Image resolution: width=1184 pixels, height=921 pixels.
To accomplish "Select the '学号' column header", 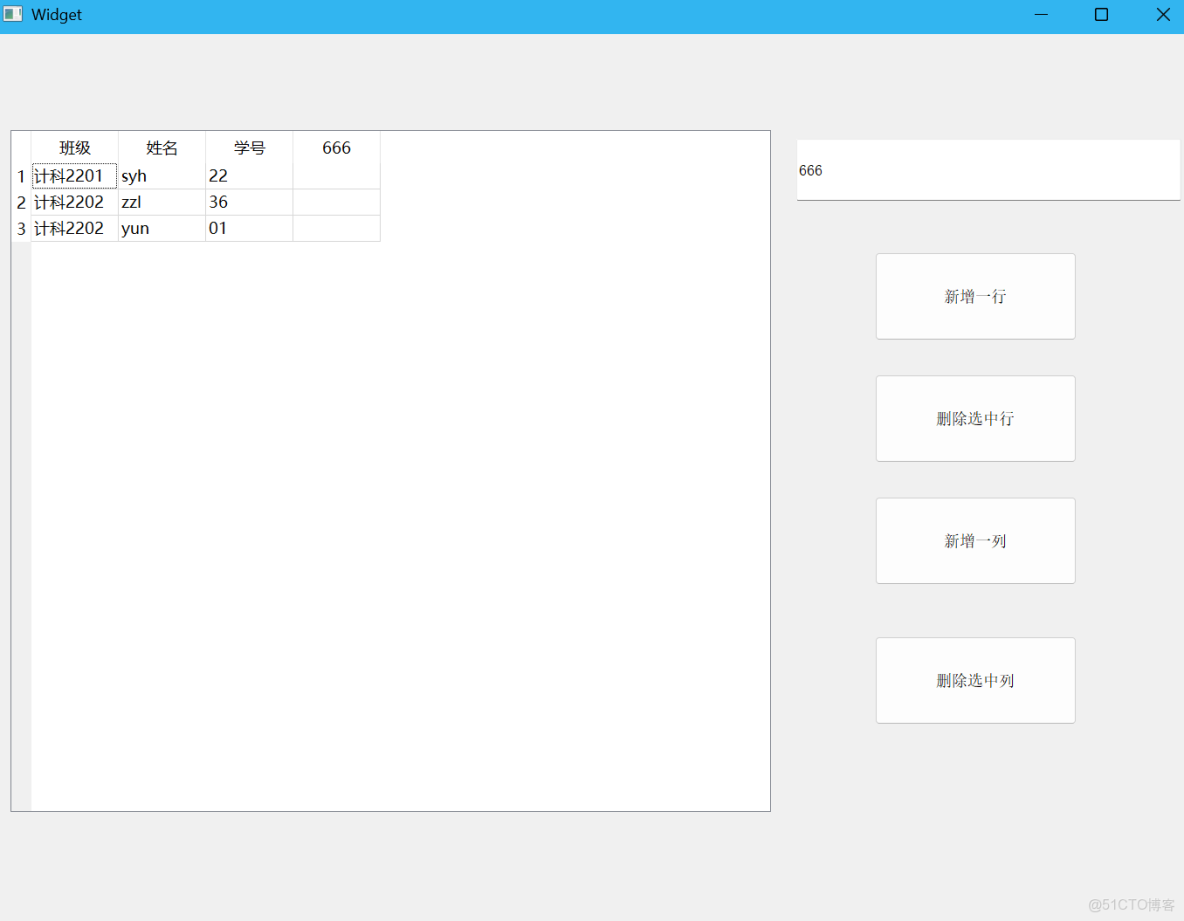I will [x=248, y=147].
